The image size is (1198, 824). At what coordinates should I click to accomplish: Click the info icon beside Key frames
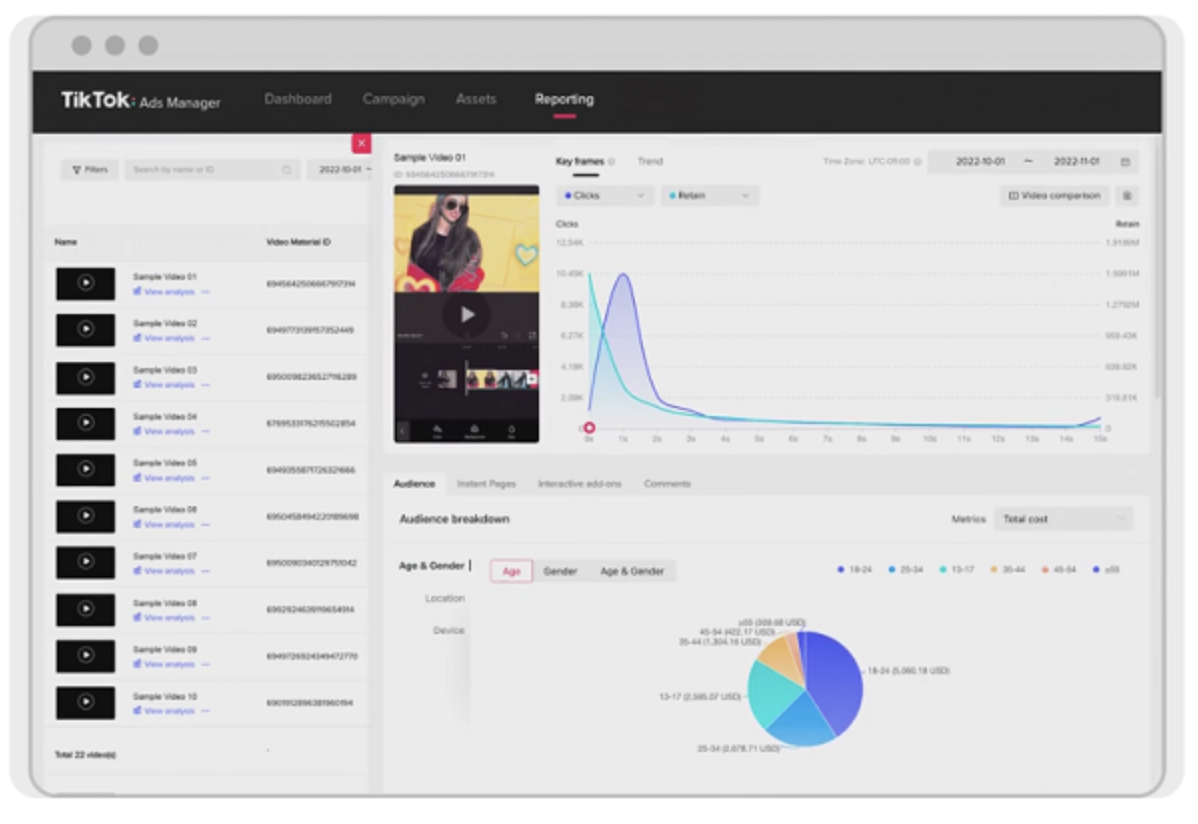point(611,162)
